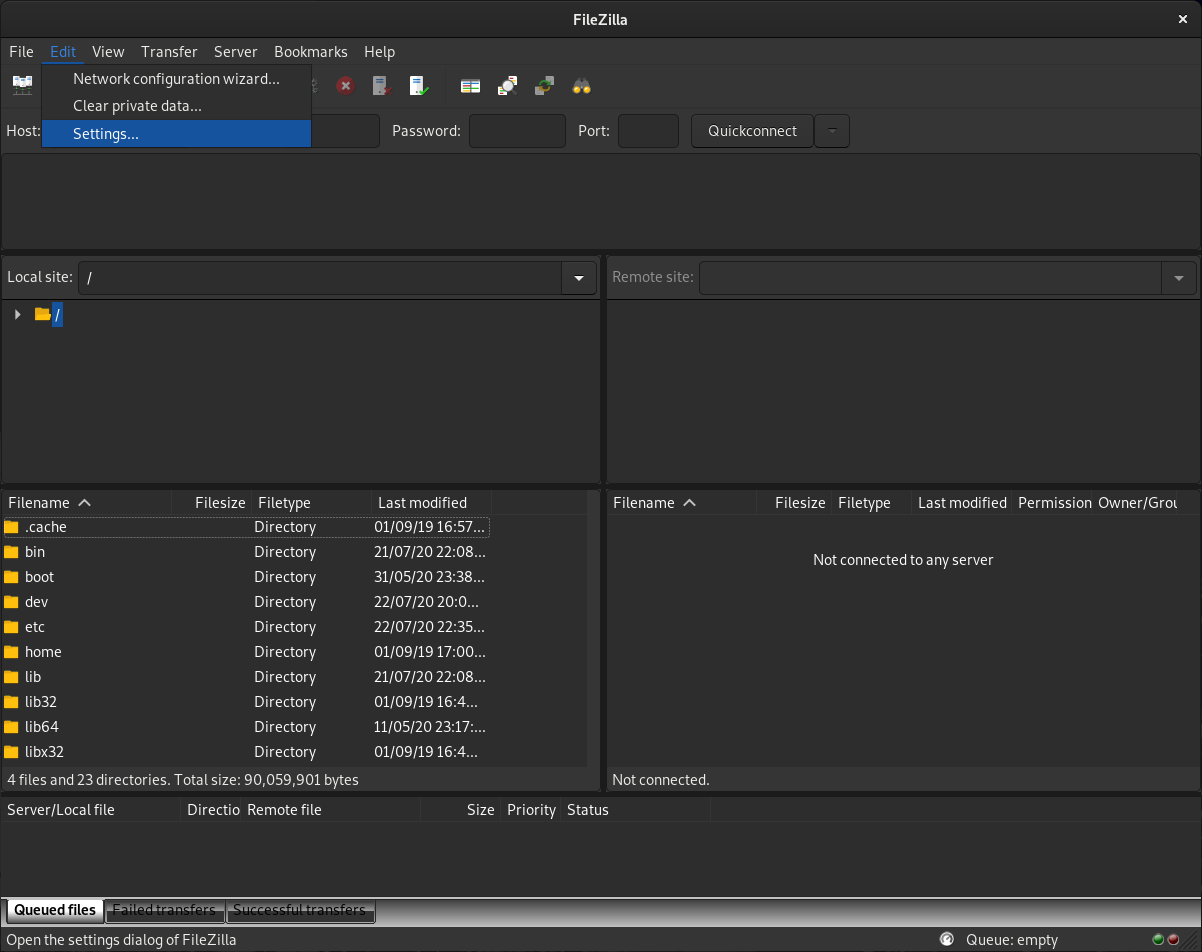1202x952 pixels.
Task: Sort remote list by Permission column
Action: click(x=1053, y=503)
